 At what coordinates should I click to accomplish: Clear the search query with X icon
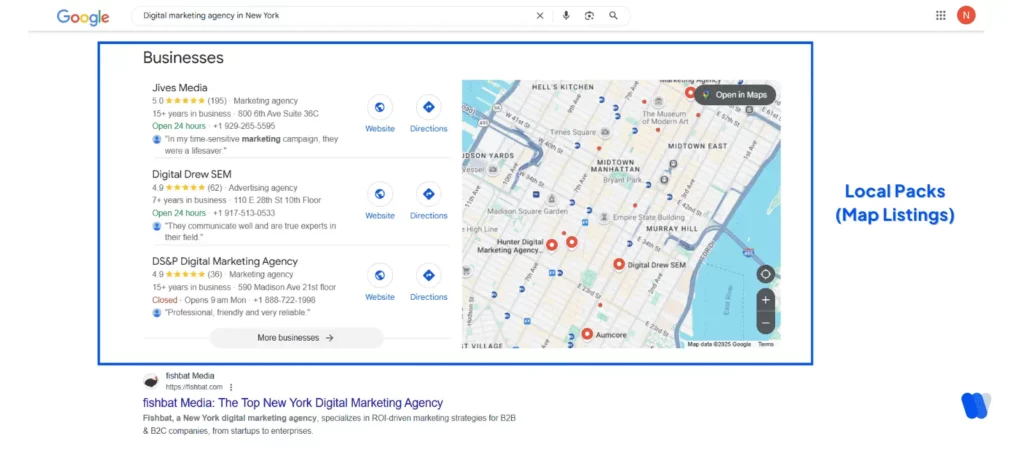539,16
